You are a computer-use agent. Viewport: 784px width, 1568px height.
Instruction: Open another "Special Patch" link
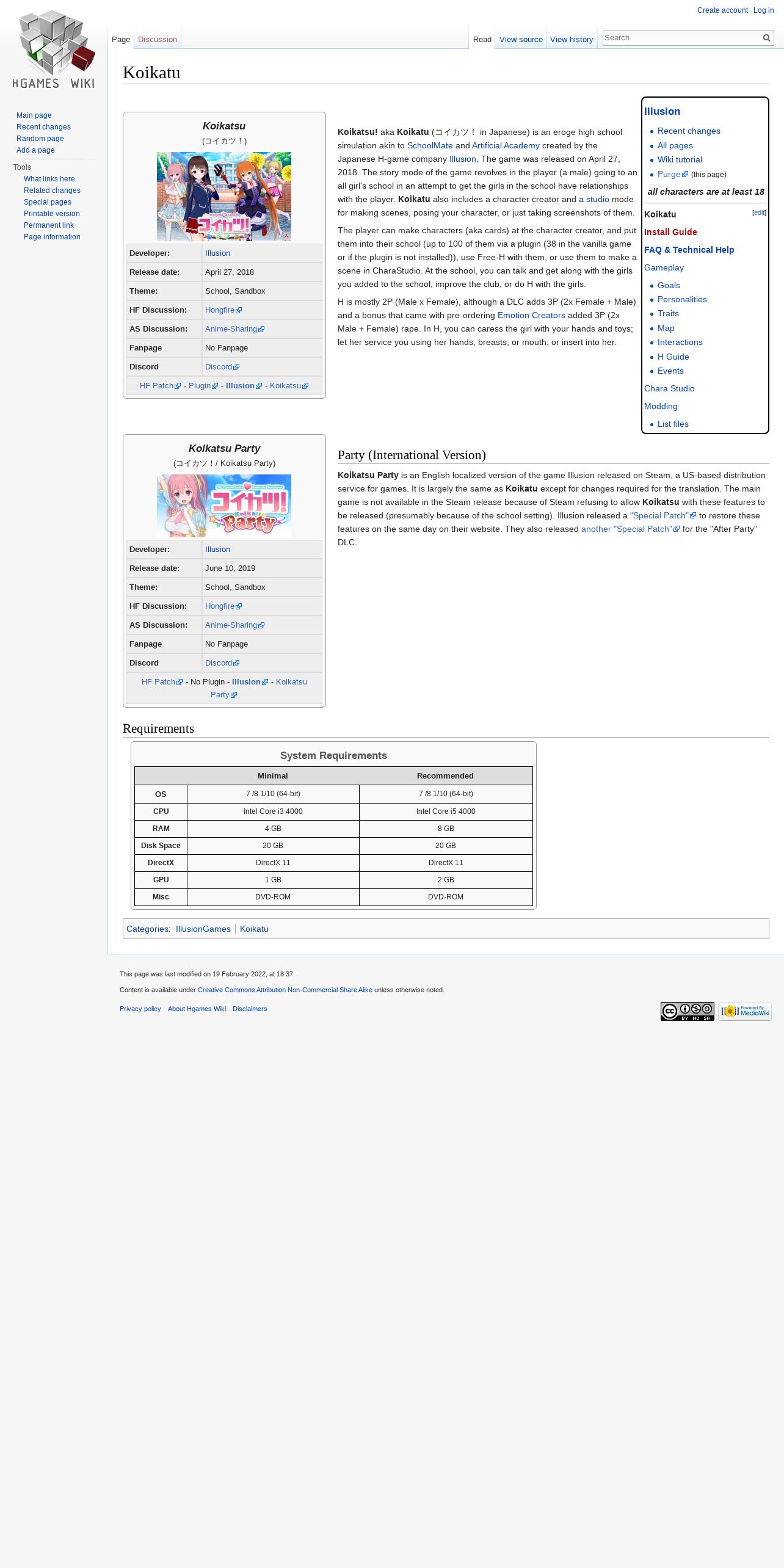630,529
